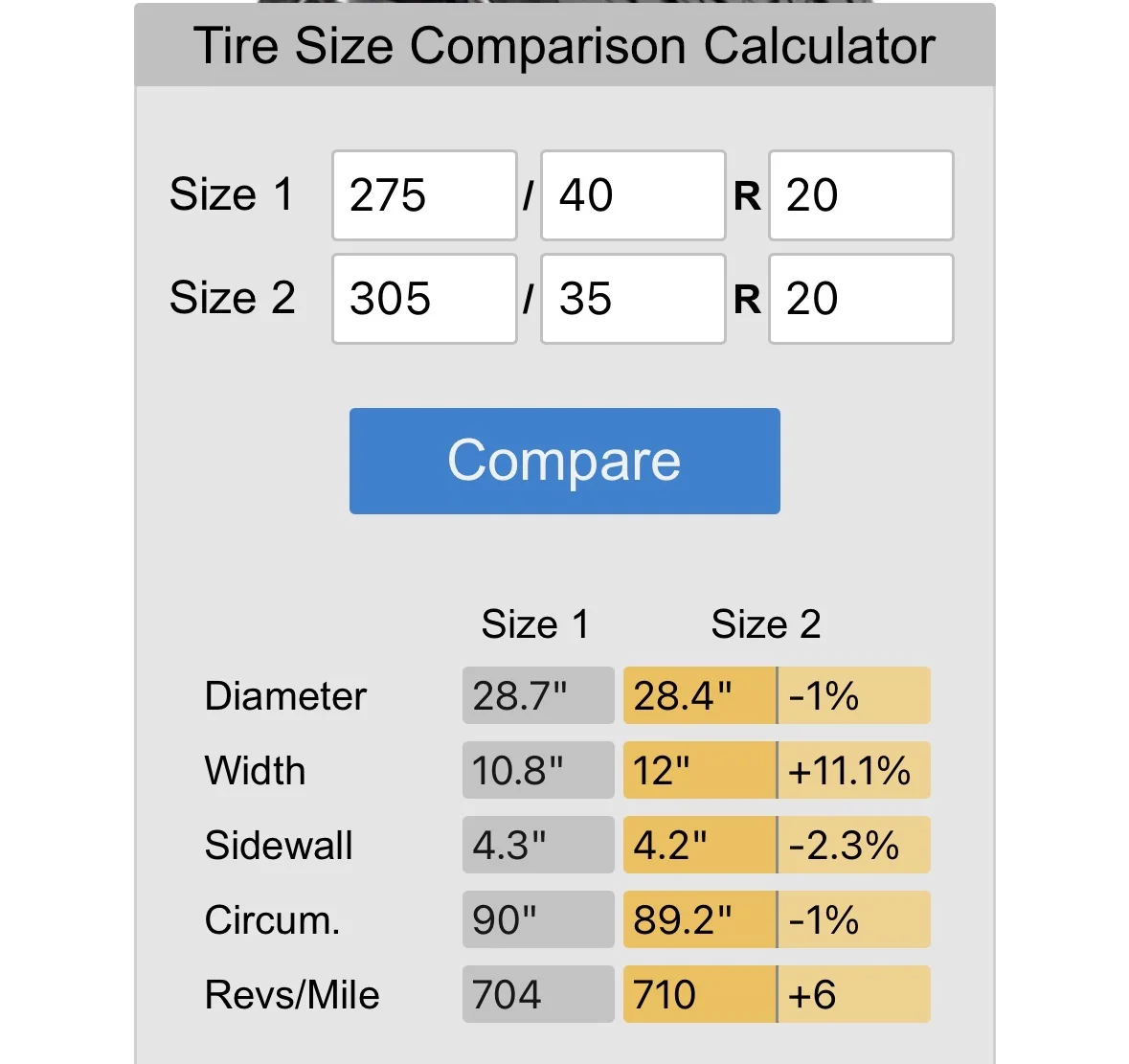This screenshot has height=1064, width=1129.
Task: Click the Size 1 circumference value 90"
Action: 537,919
